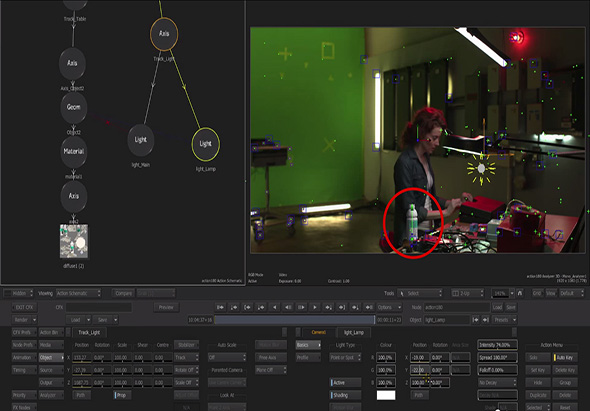
Task: Toggle the Shading button
Action: pyautogui.click(x=345, y=395)
